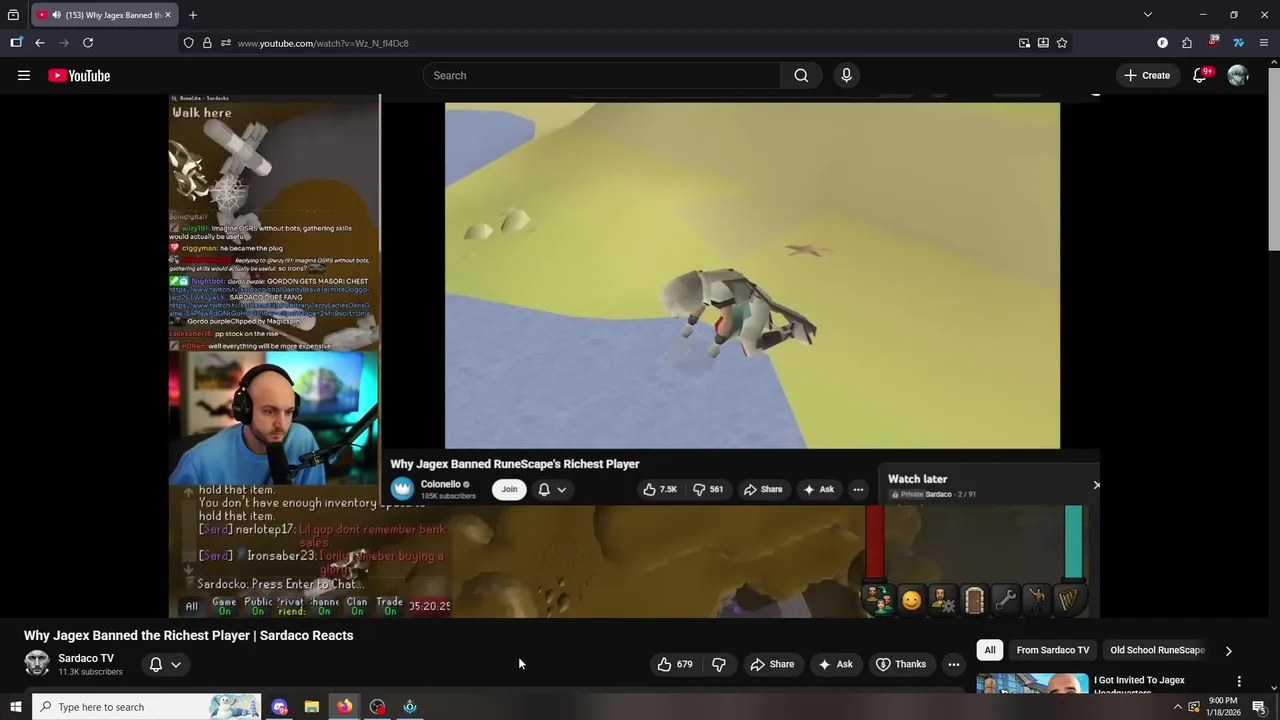Screen dimensions: 1280x720
Task: Like the video with 679 likes
Action: tap(675, 664)
